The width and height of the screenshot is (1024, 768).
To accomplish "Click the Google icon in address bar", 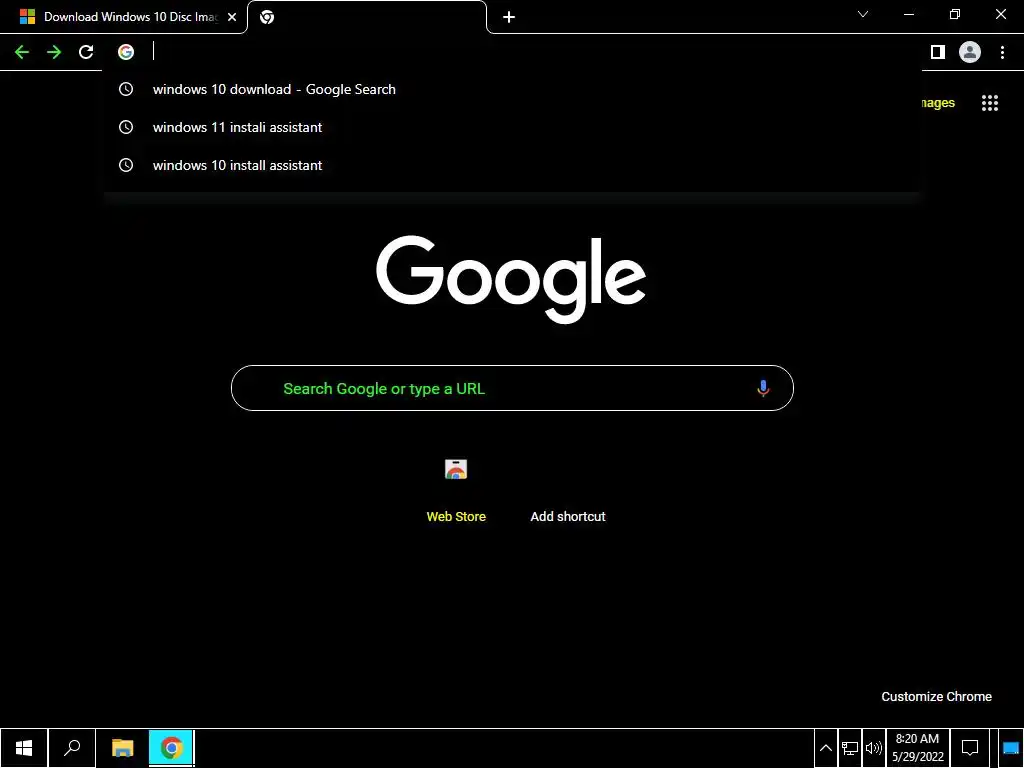I will (126, 52).
